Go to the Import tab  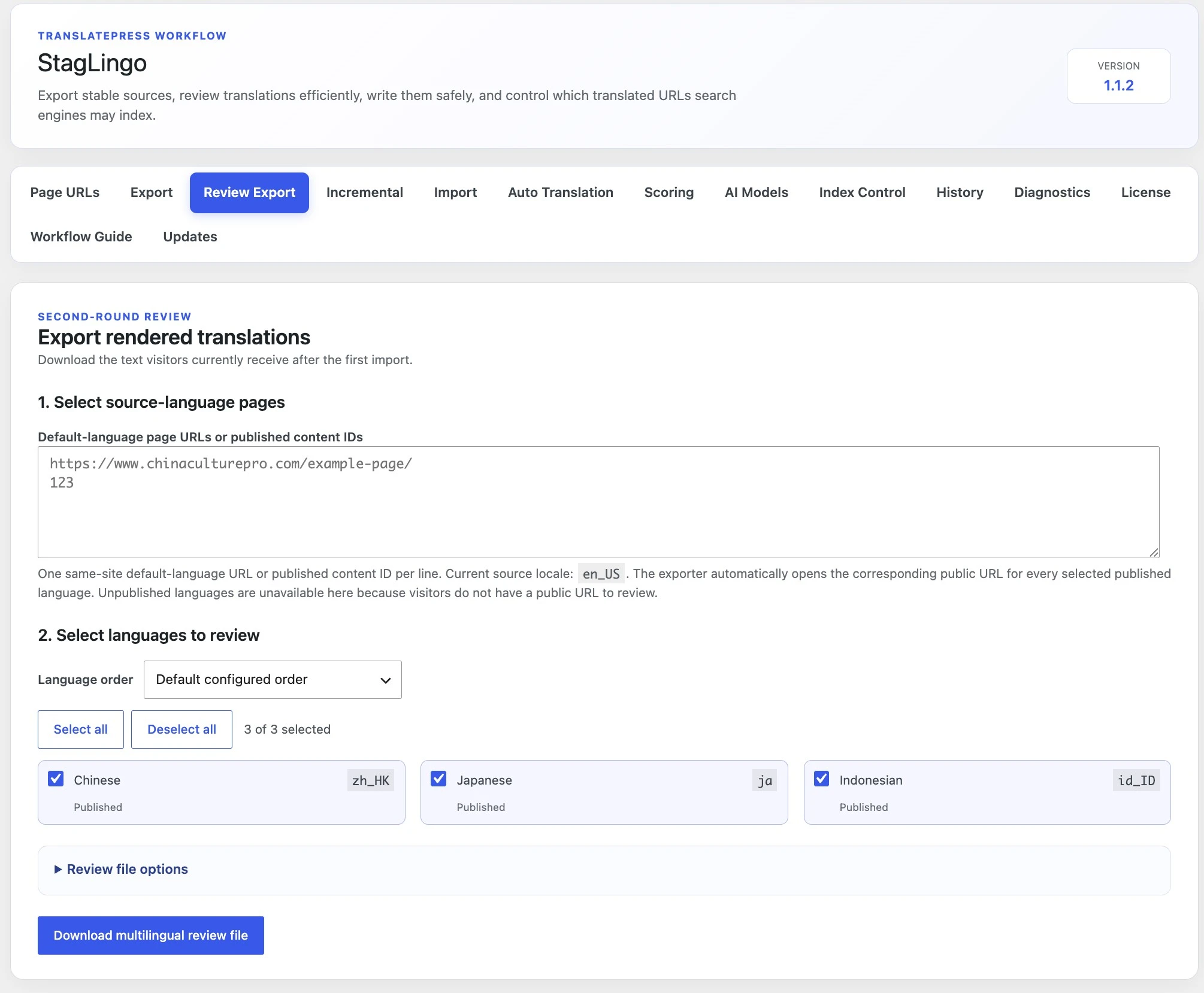[x=455, y=192]
